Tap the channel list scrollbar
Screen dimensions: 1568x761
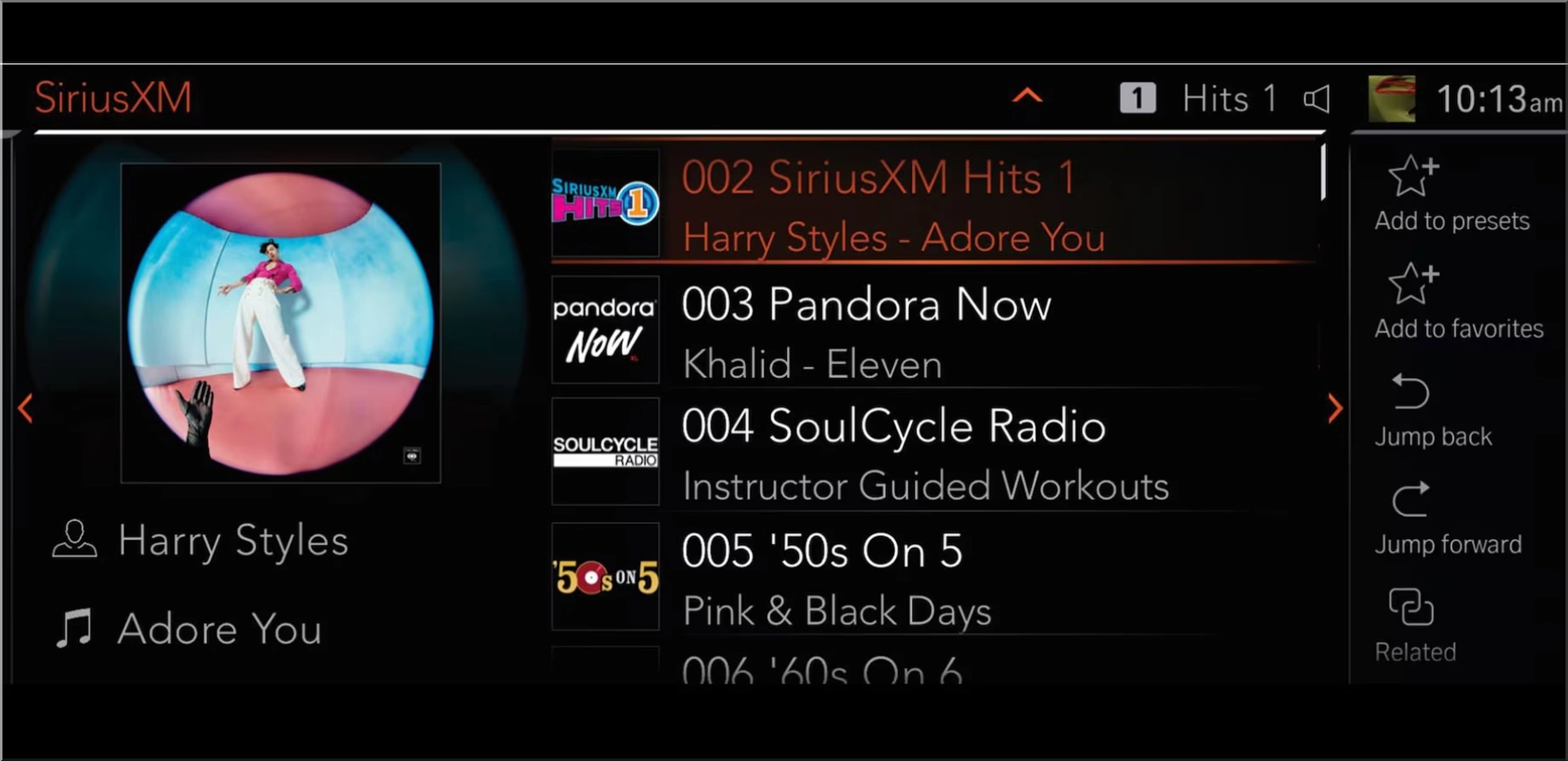coord(1323,172)
